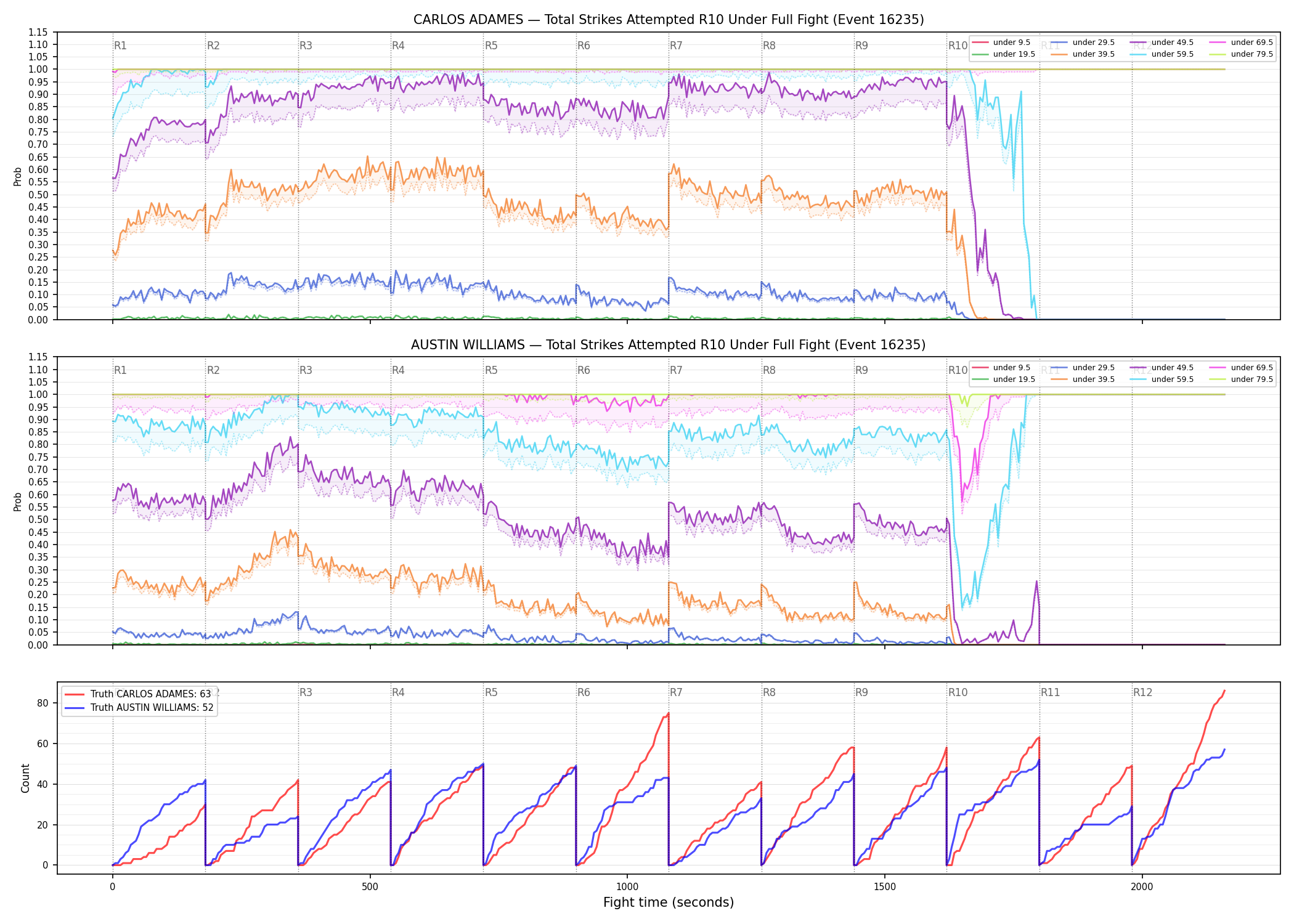Click the 'Fight time (seconds)' axis label
1294x924 pixels.
[669, 902]
